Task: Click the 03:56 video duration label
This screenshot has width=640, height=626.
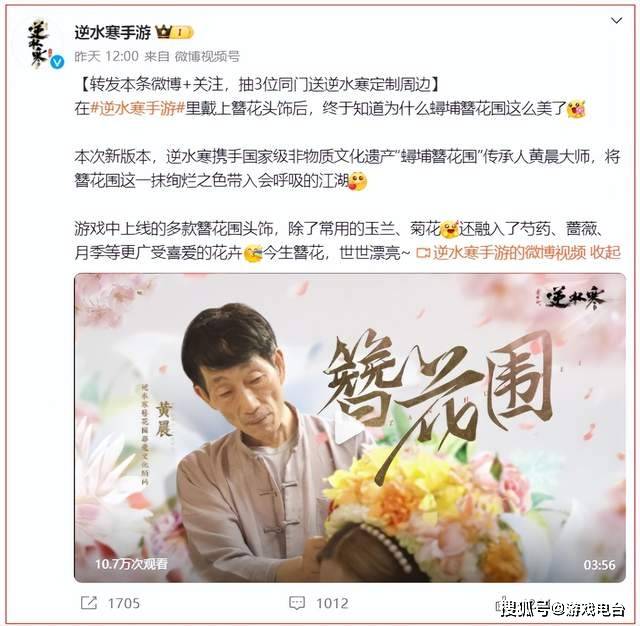Action: (599, 565)
